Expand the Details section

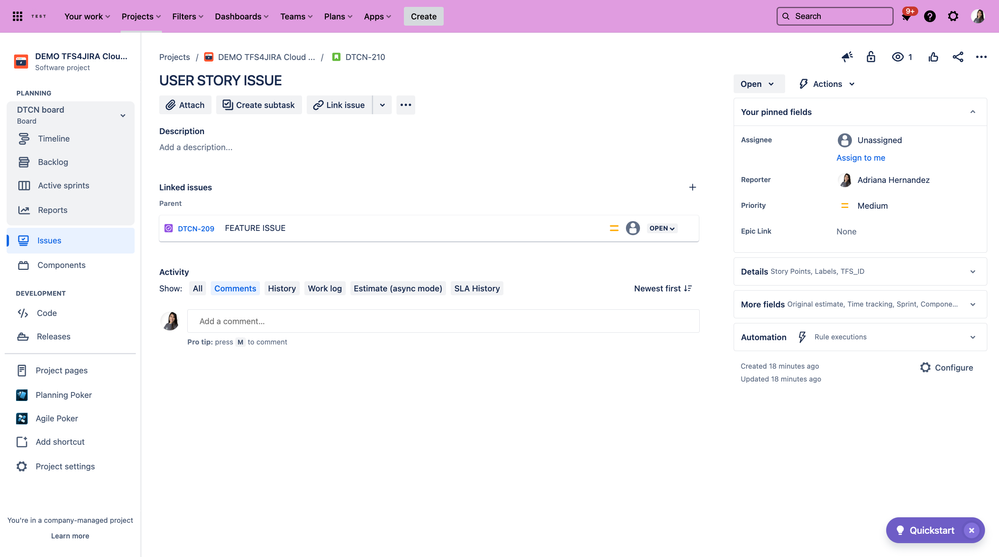[859, 271]
